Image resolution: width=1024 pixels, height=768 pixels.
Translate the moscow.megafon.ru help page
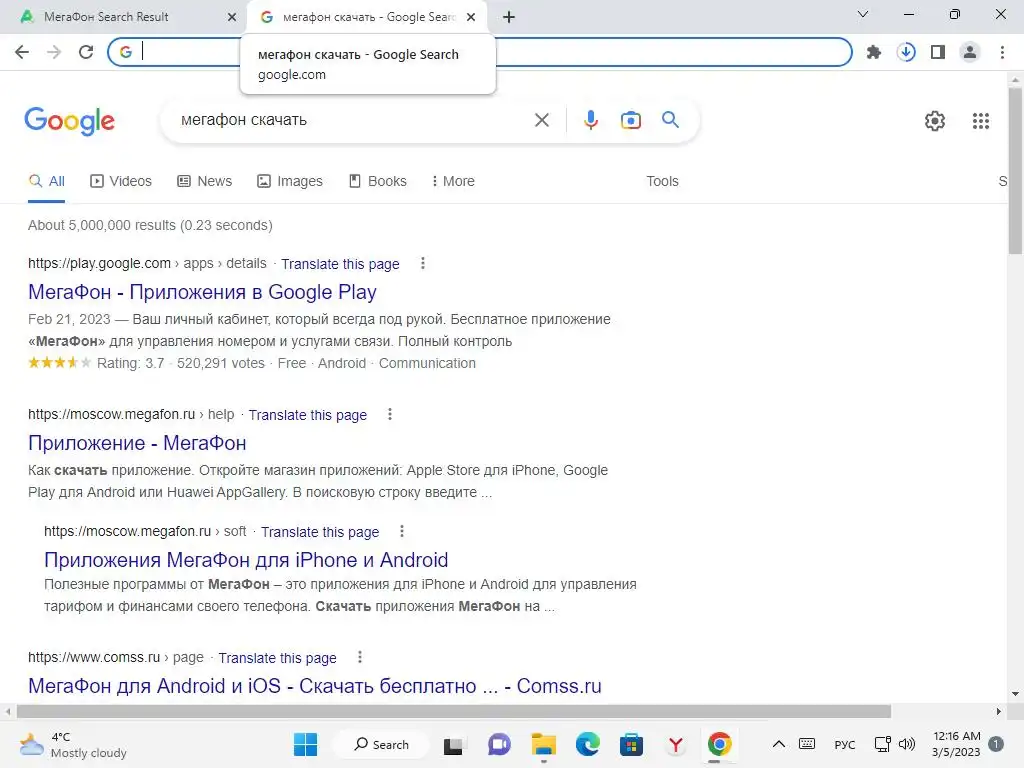point(308,415)
